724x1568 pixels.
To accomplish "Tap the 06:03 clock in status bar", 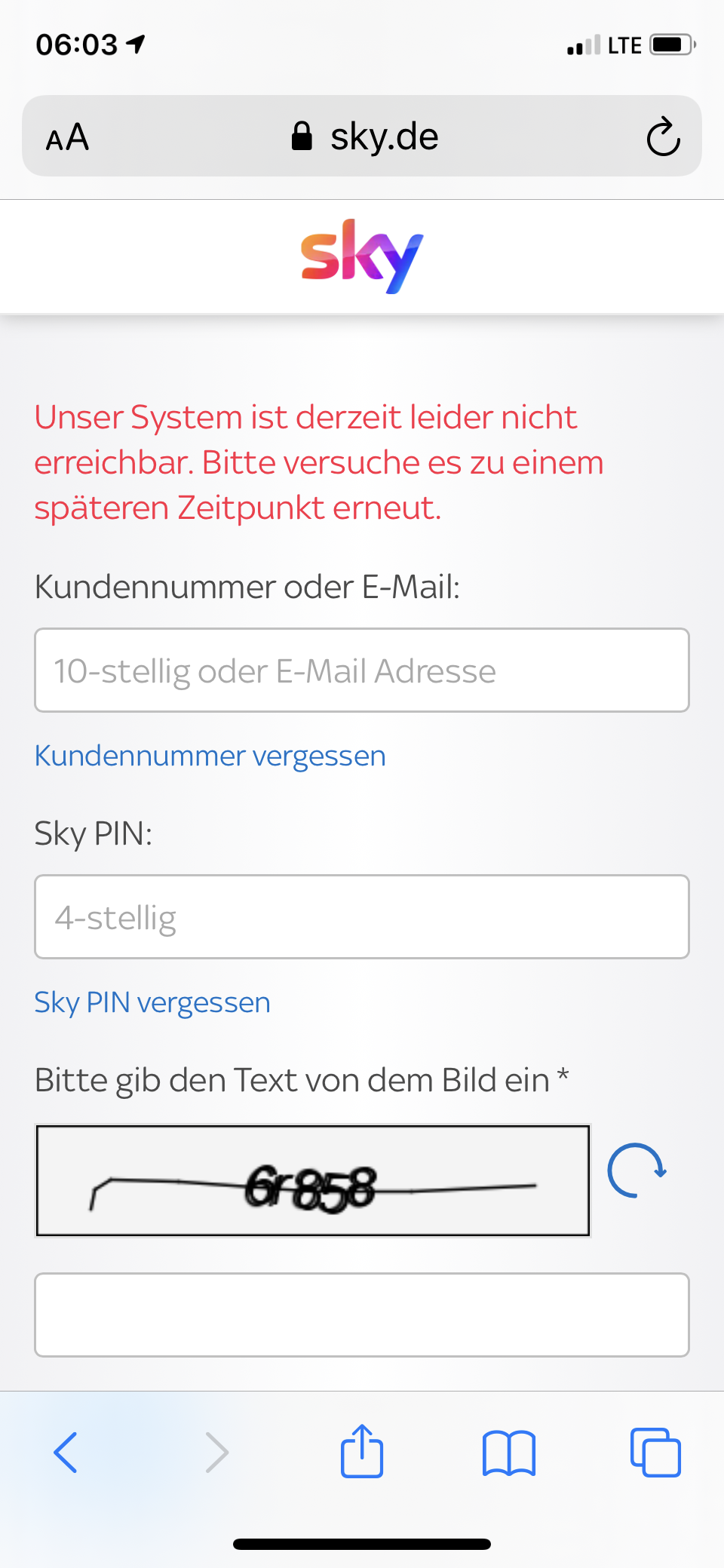I will 77,44.
